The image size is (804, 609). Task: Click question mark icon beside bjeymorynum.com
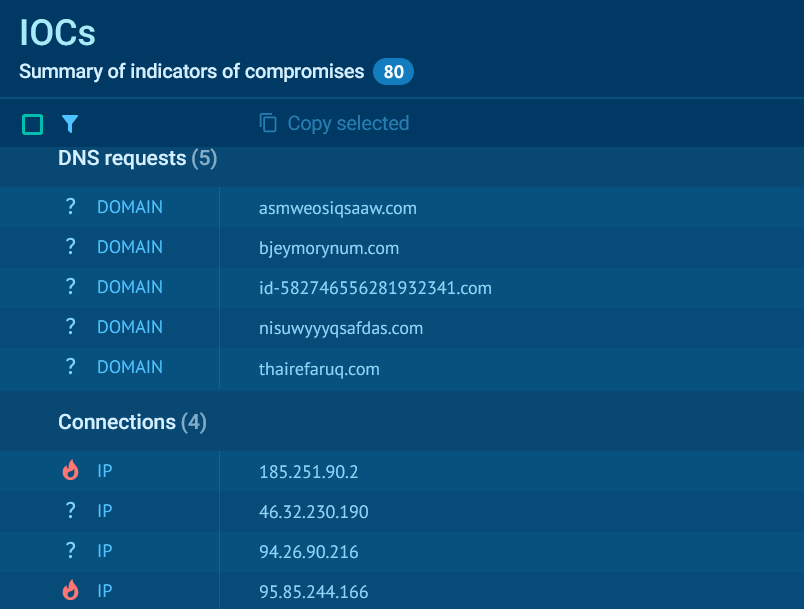pos(70,247)
